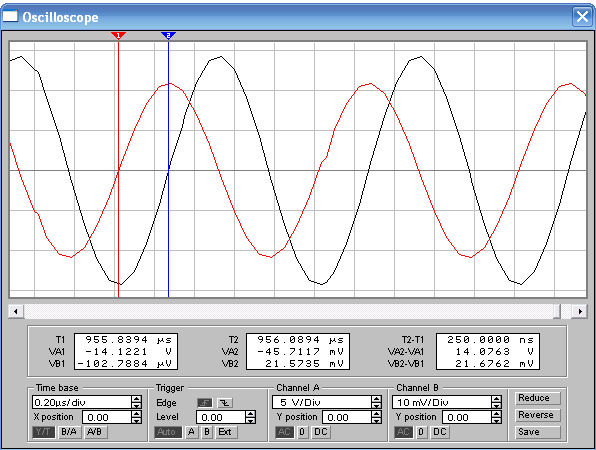Increase the time base with the up arrow
Image resolution: width=596 pixels, height=450 pixels.
136,399
